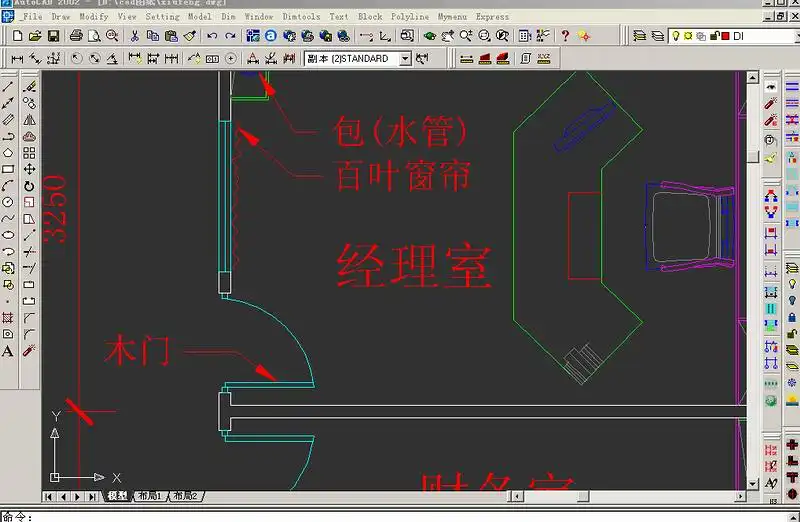
Task: Click the Undo arrow icon
Action: (212, 36)
